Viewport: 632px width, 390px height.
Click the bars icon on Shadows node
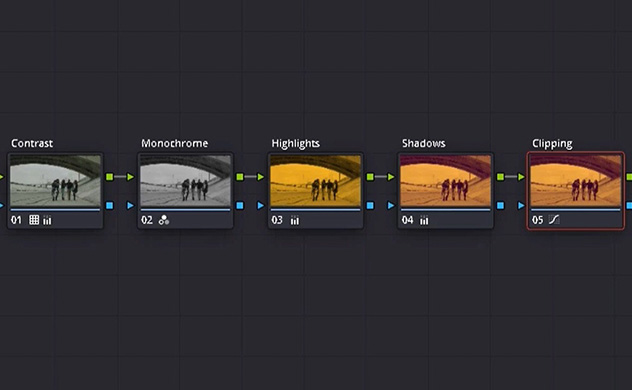[x=424, y=220]
